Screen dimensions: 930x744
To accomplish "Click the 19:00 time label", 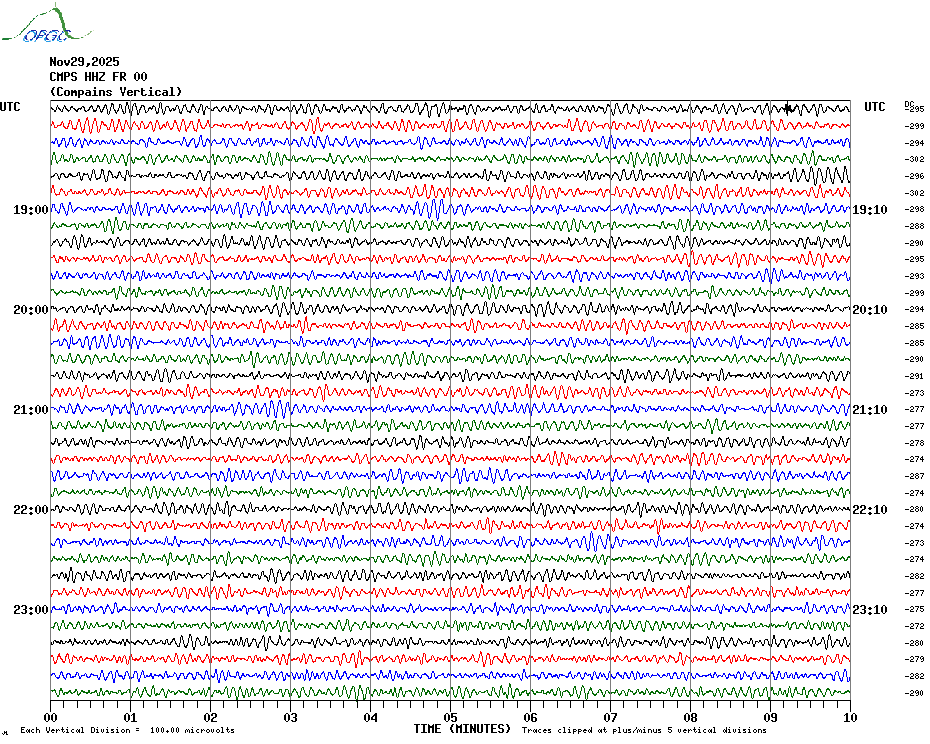I will click(x=31, y=210).
